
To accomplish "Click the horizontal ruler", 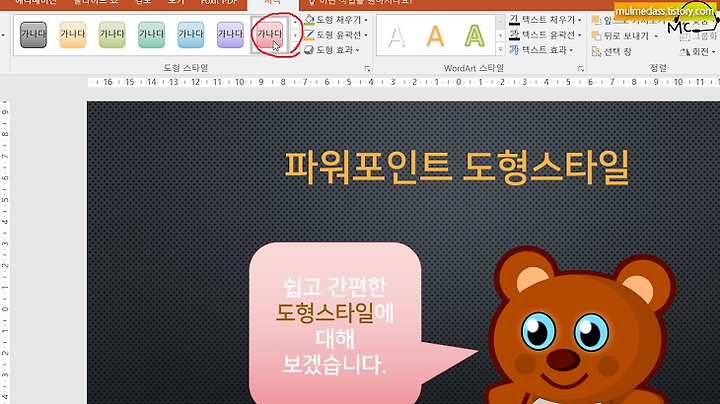I will [x=404, y=82].
